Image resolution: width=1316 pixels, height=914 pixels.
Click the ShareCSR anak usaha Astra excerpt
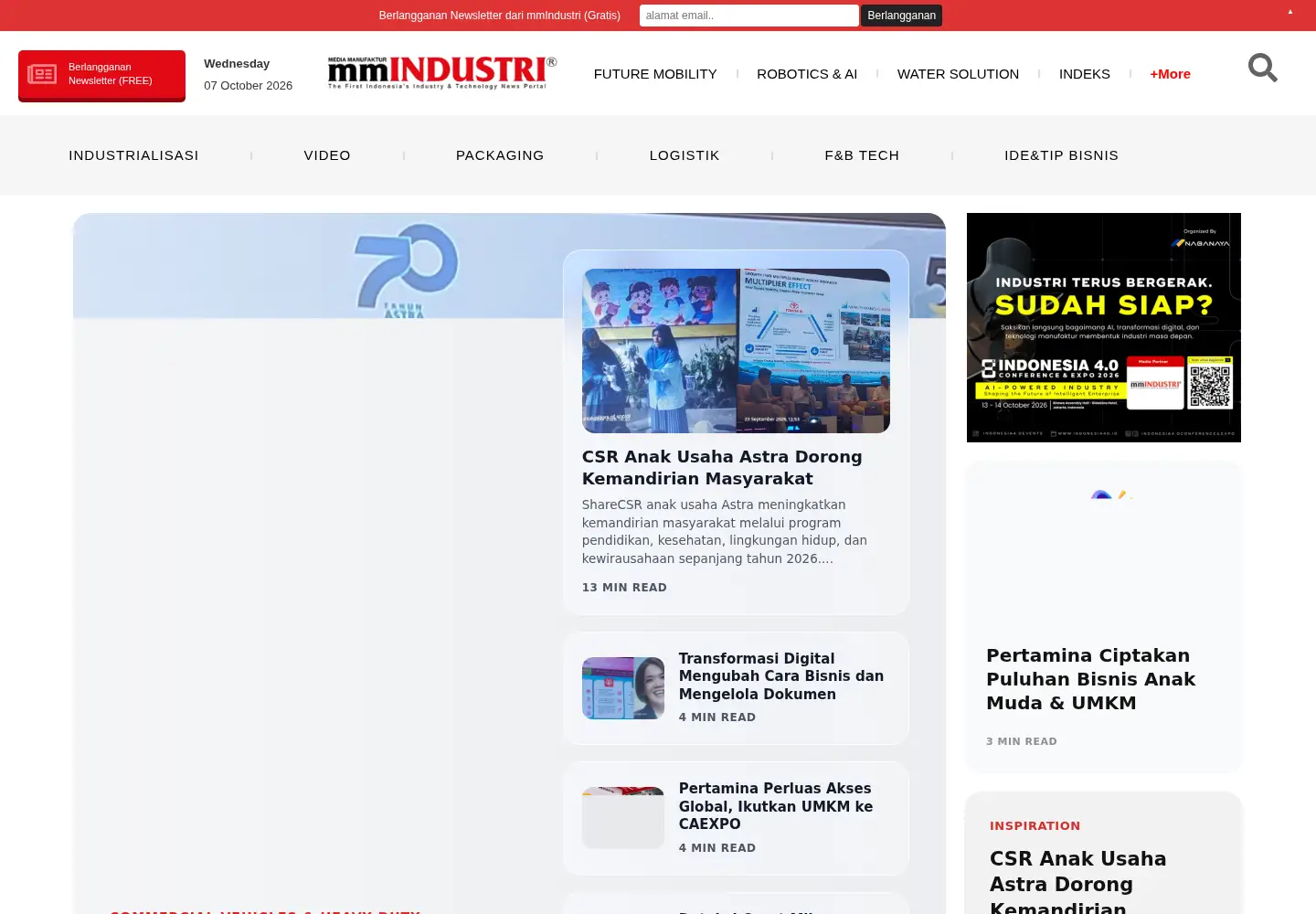(x=725, y=532)
